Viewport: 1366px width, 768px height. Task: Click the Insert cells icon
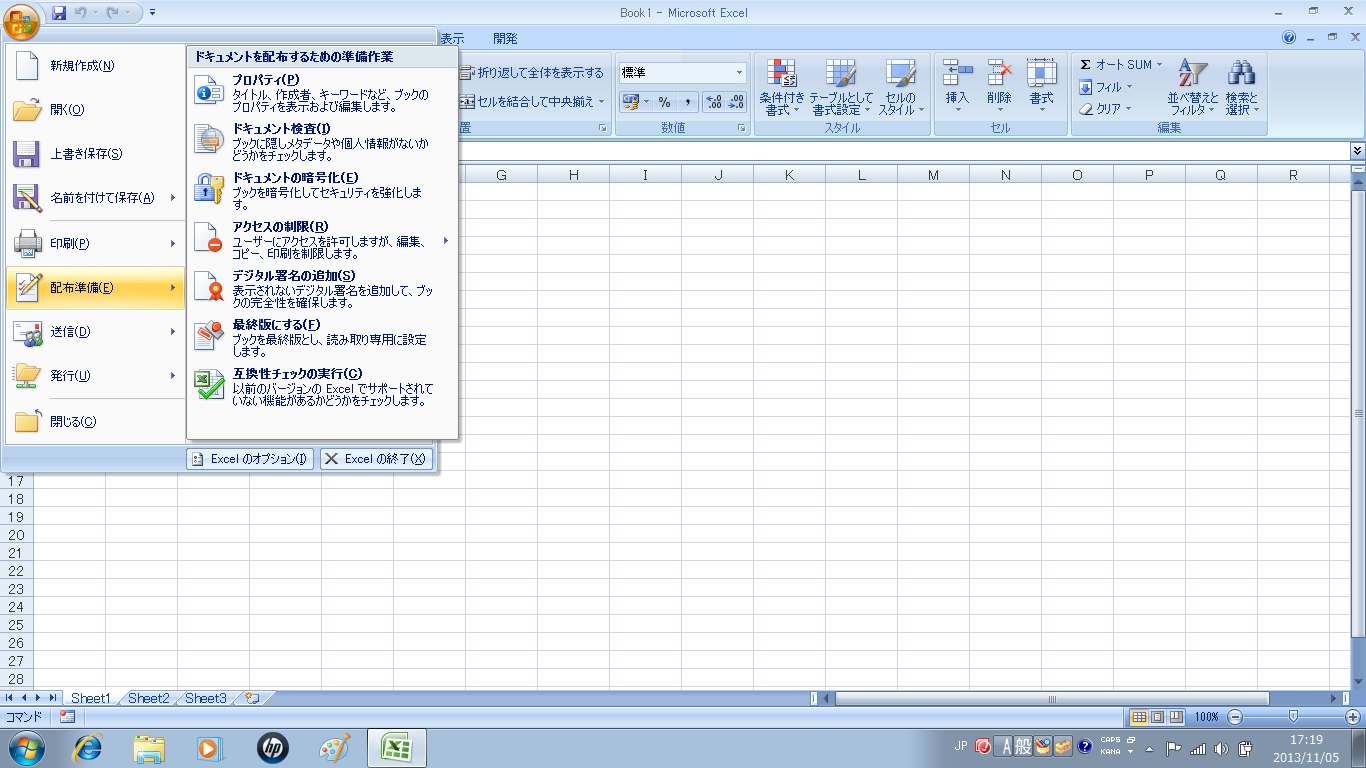click(957, 87)
